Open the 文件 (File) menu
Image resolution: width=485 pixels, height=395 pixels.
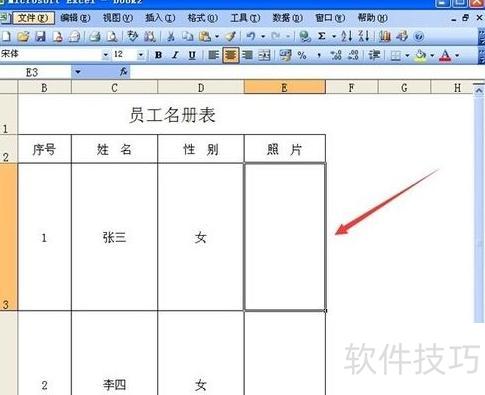click(x=33, y=18)
